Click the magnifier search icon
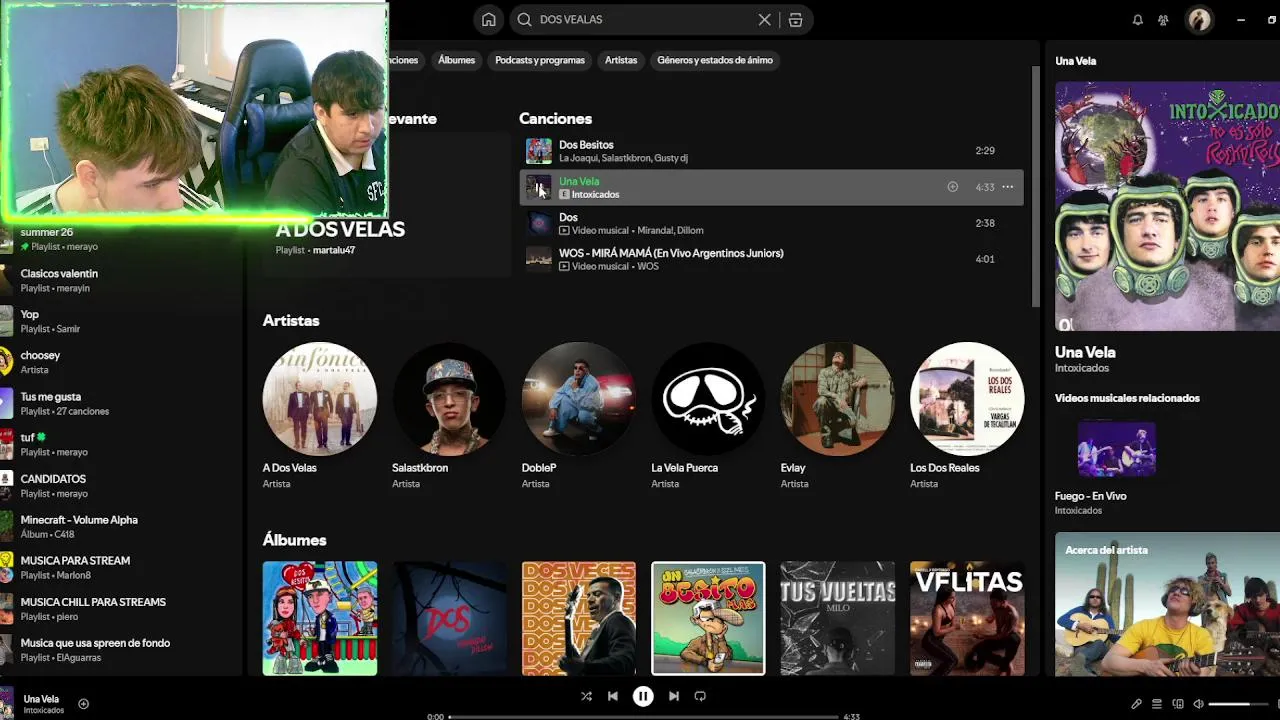The height and width of the screenshot is (720, 1280). point(524,20)
